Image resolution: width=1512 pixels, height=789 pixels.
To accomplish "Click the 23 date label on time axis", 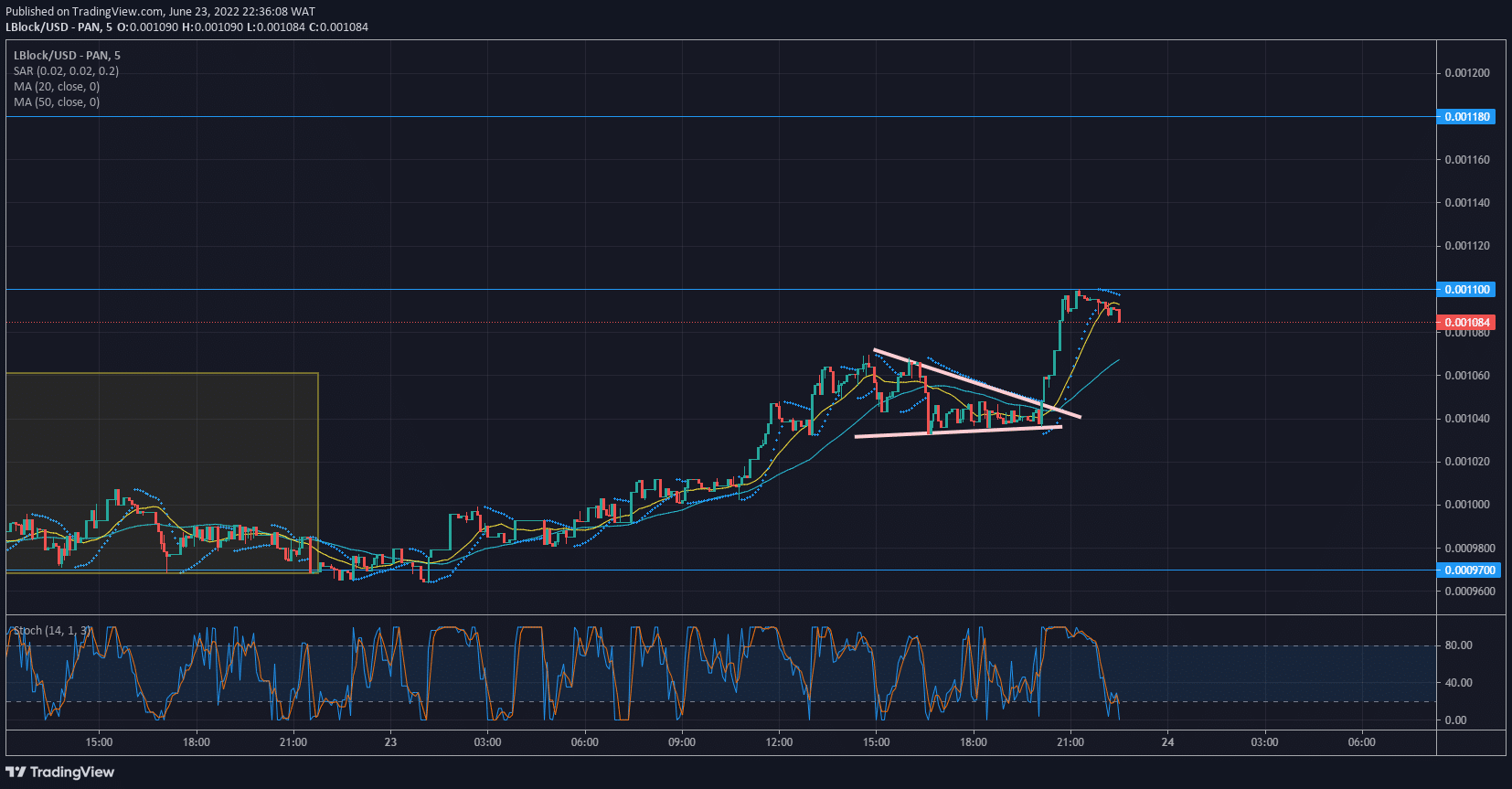I will coord(390,742).
